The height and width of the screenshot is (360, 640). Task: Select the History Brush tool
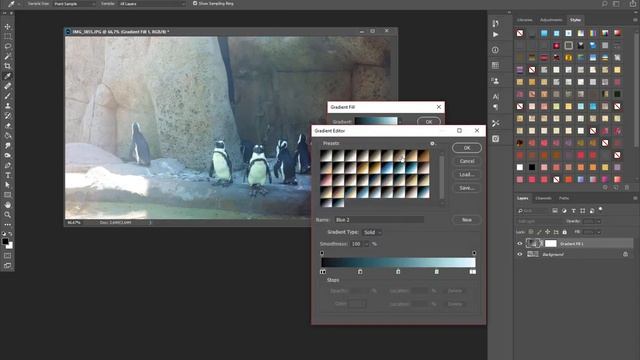(7, 116)
